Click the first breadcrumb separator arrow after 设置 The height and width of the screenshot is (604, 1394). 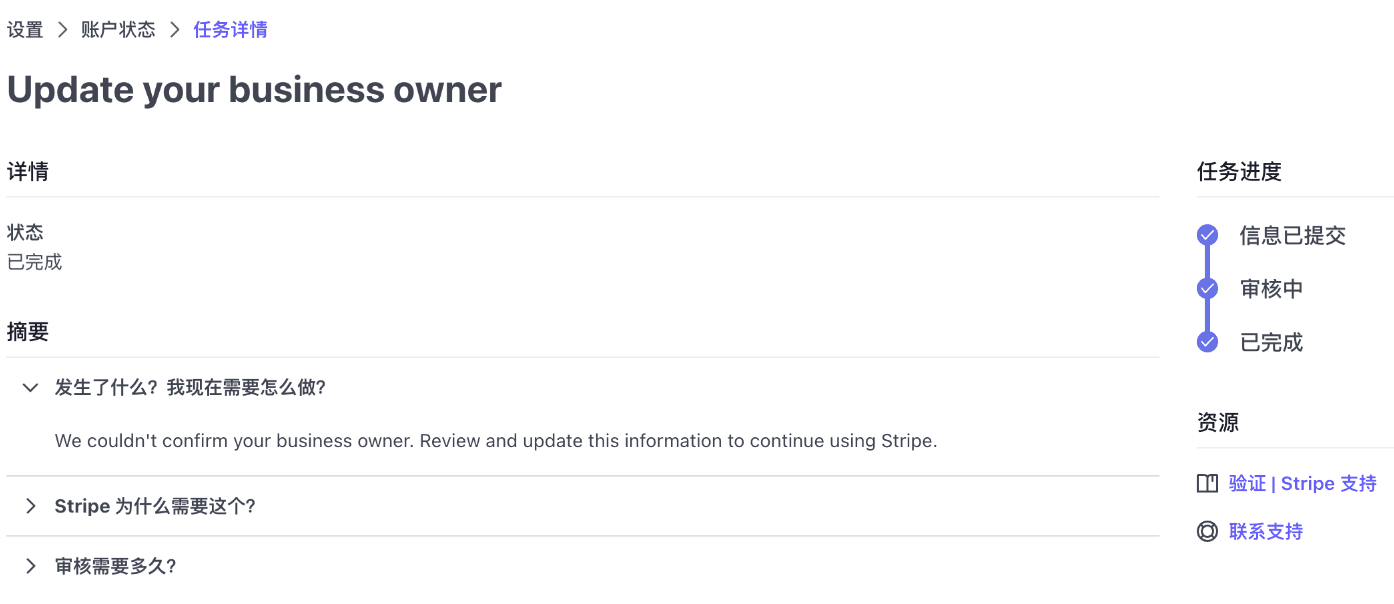pyautogui.click(x=62, y=30)
